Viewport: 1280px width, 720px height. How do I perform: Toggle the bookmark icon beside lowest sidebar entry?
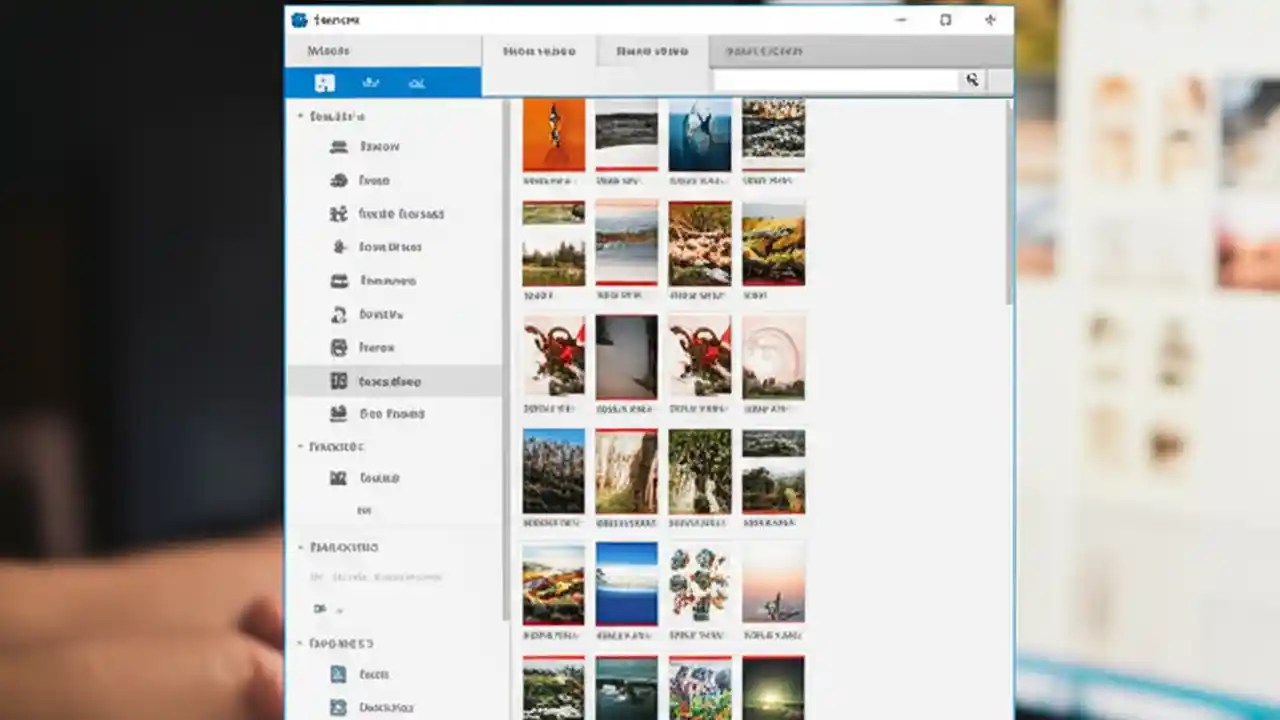click(338, 707)
